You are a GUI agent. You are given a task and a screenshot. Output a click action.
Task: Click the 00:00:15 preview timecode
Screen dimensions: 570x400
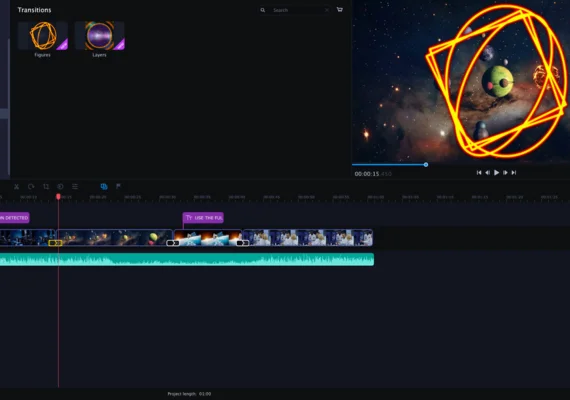[373, 174]
